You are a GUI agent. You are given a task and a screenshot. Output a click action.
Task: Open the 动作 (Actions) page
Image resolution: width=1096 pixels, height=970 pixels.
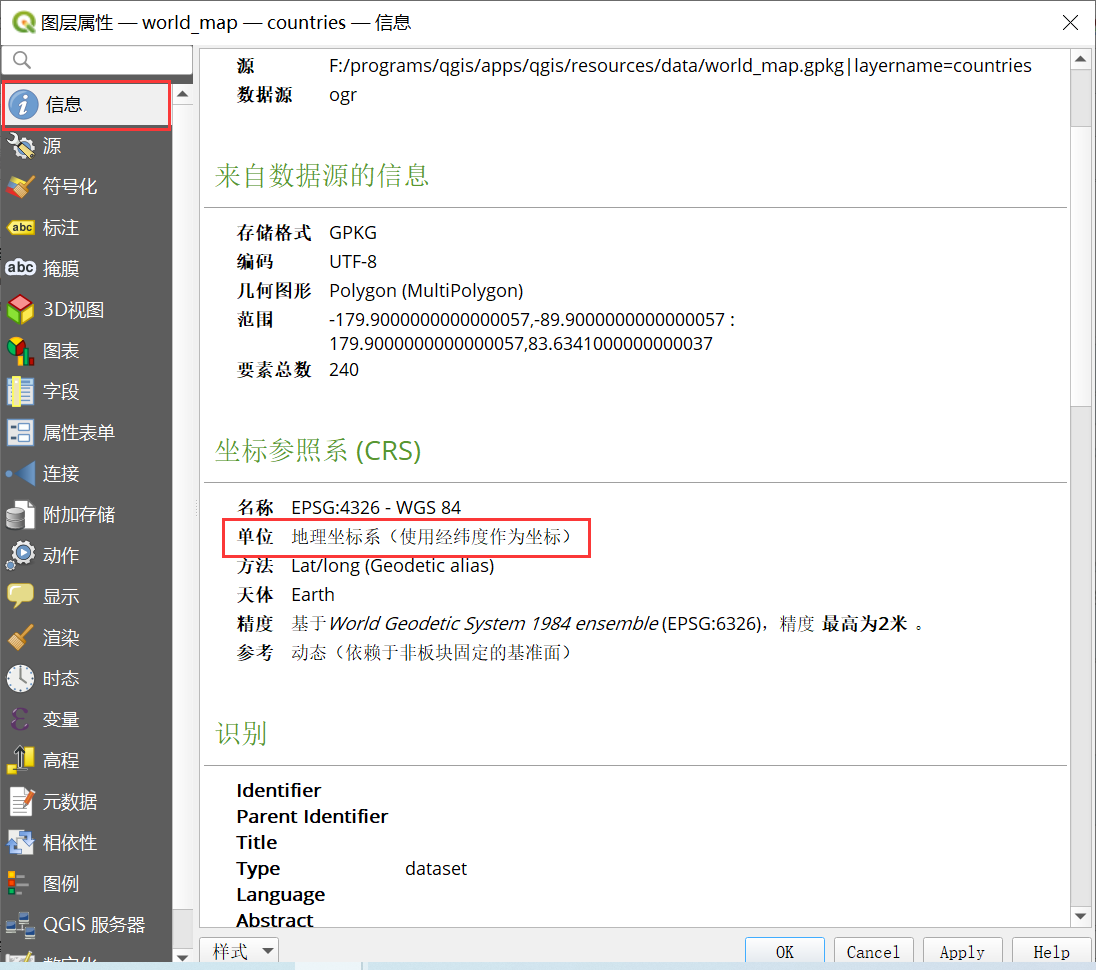click(87, 556)
